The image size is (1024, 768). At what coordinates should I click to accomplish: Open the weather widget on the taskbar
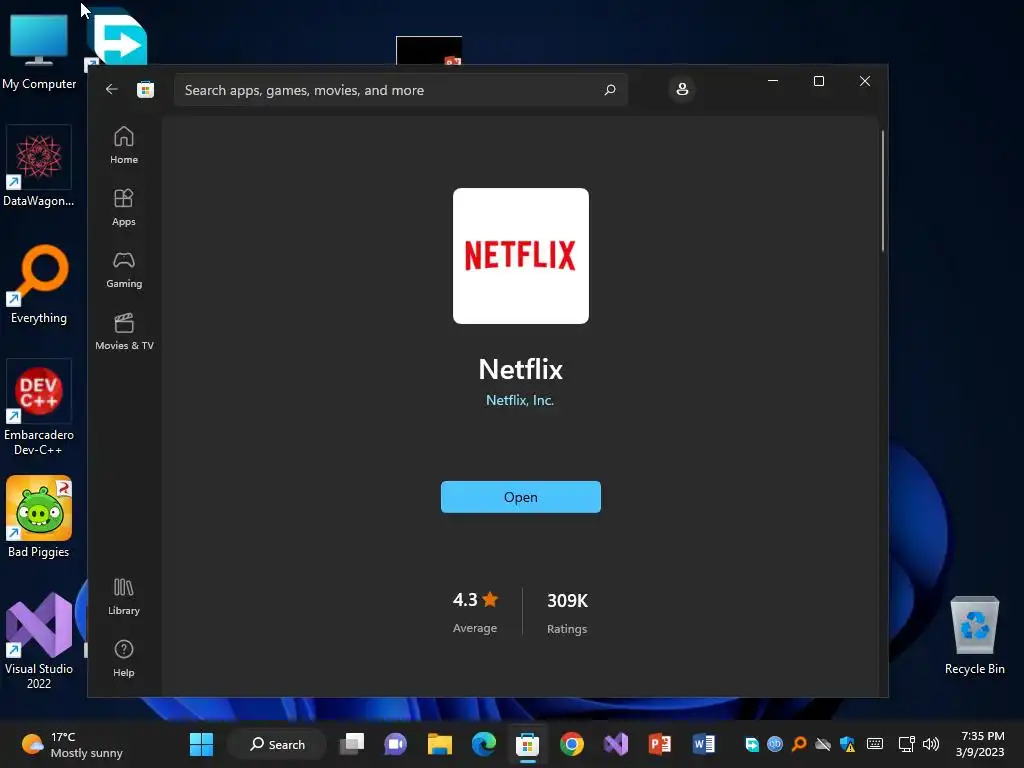tap(72, 744)
